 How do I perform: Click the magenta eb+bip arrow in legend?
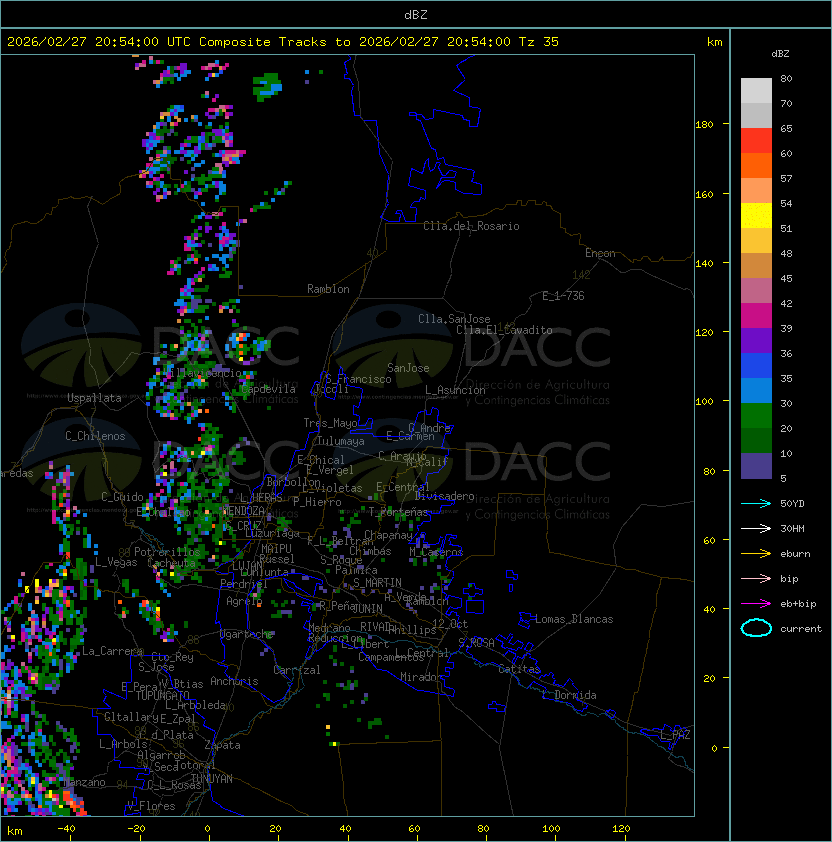(x=756, y=604)
